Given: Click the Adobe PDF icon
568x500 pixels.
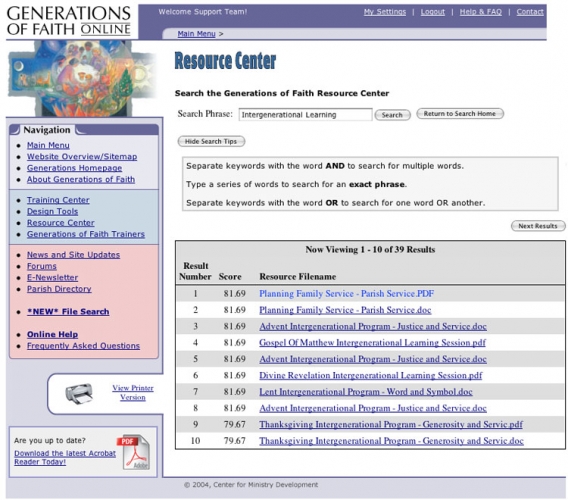Looking at the screenshot, I should coord(133,452).
